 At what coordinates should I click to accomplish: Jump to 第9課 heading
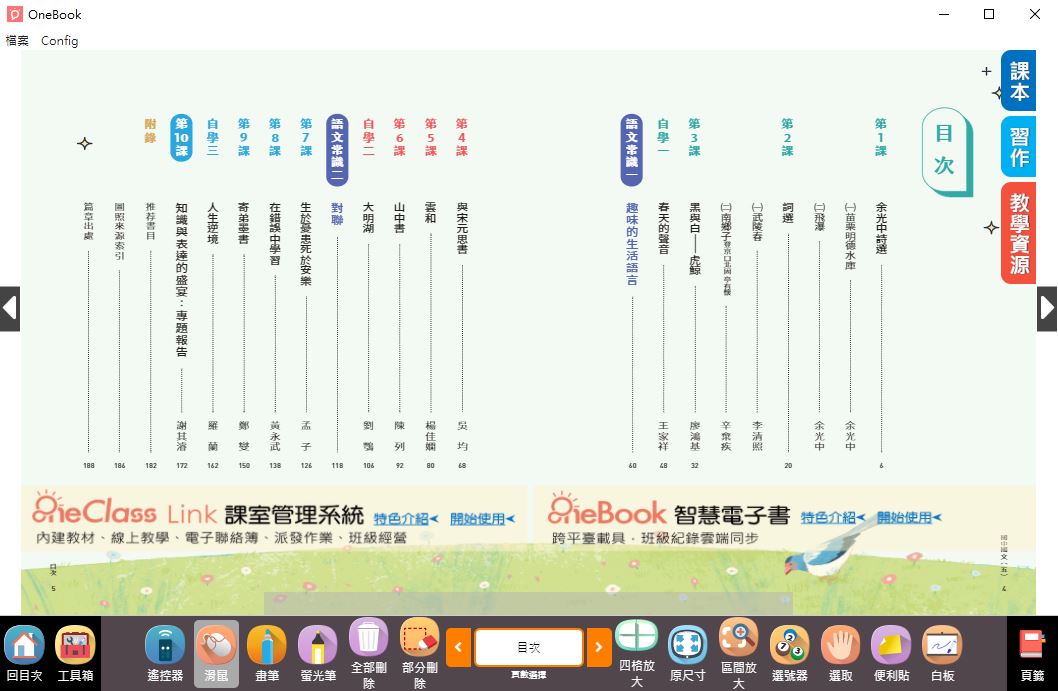click(244, 137)
